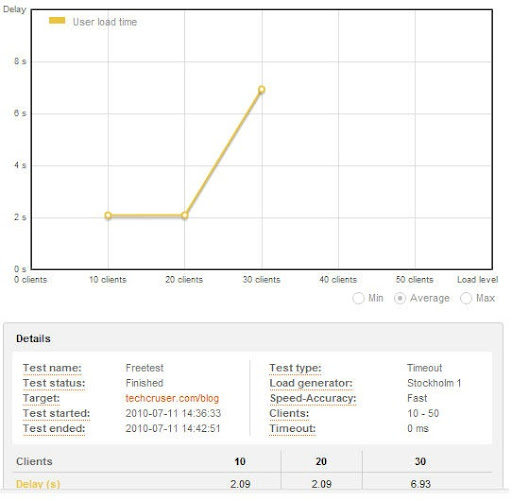Click the 6.93 delay value cell
This screenshot has width=512, height=501.
pyautogui.click(x=421, y=484)
